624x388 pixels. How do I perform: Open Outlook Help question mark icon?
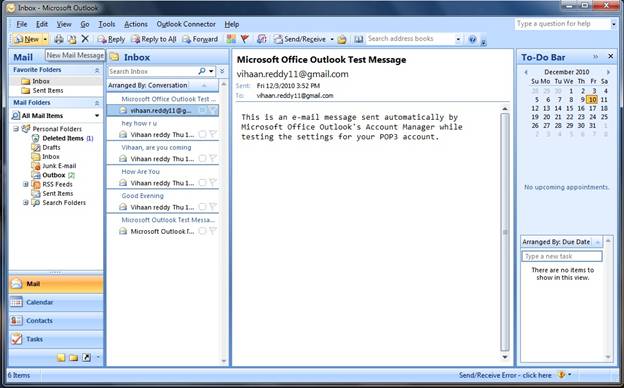click(x=472, y=39)
